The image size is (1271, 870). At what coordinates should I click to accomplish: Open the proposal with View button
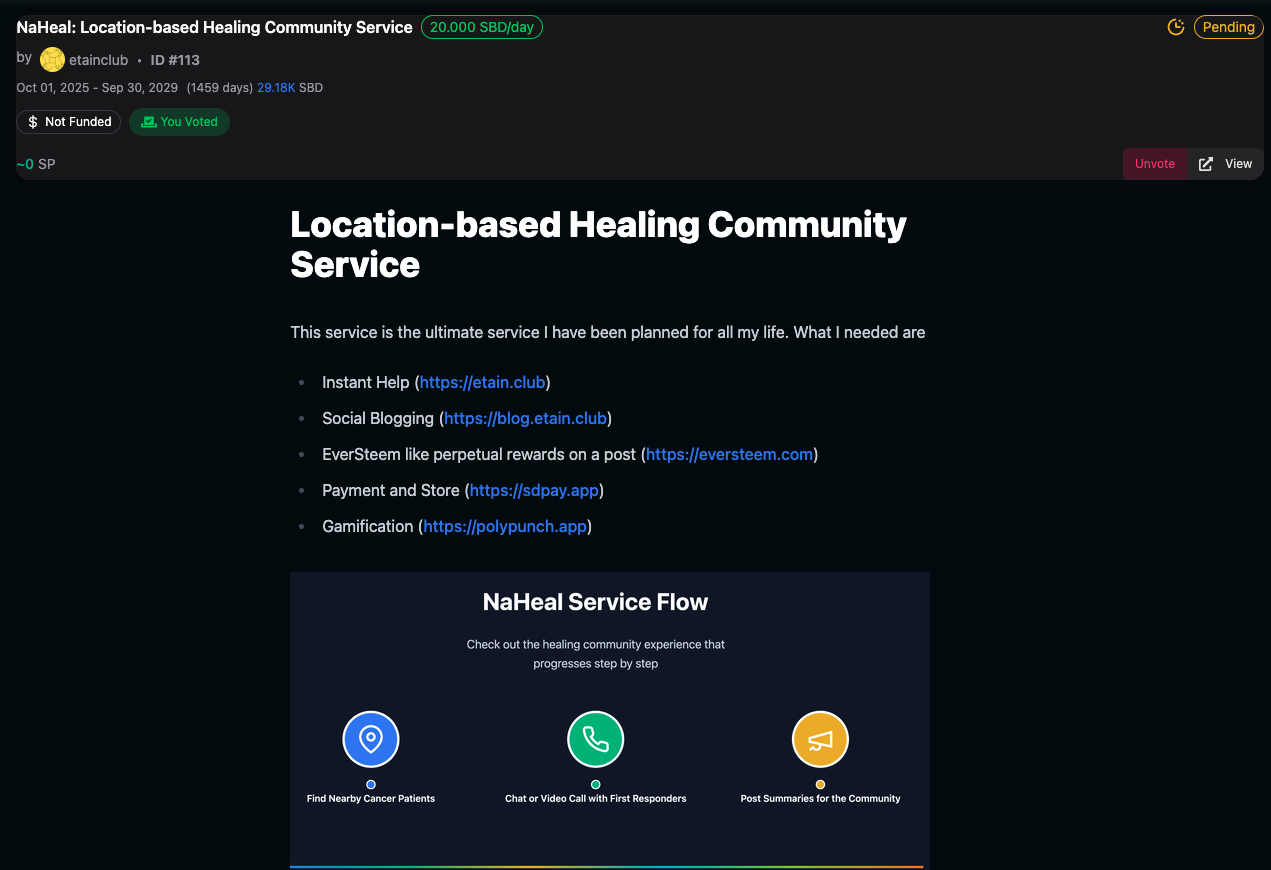(1226, 164)
